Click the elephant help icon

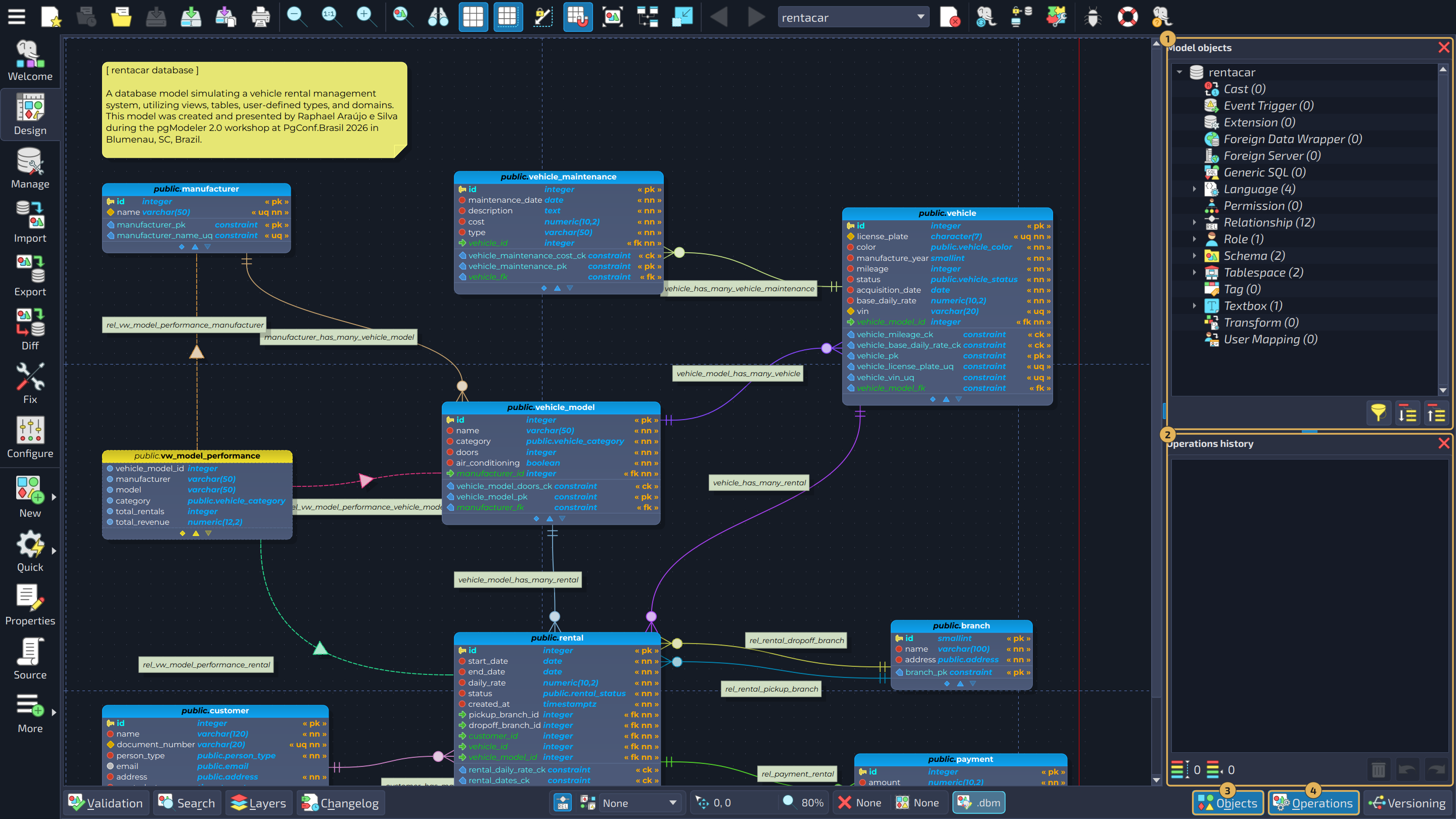pyautogui.click(x=1163, y=17)
